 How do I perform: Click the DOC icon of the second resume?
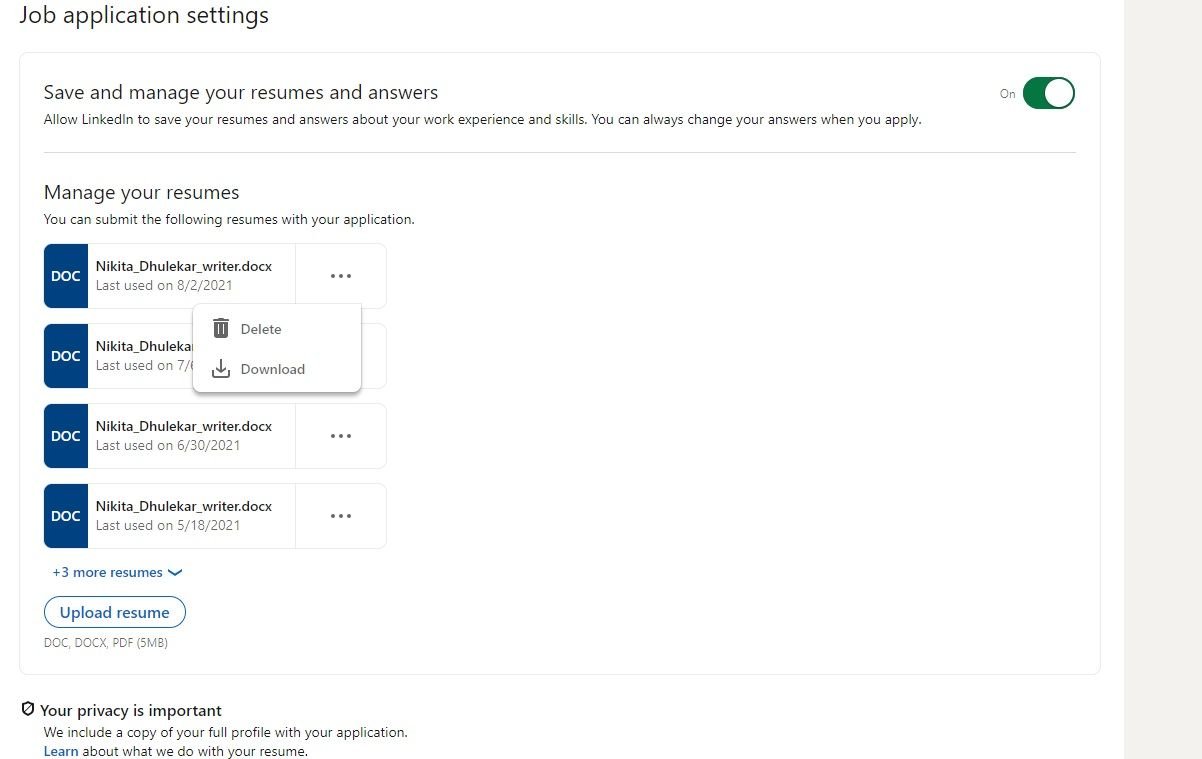tap(66, 356)
